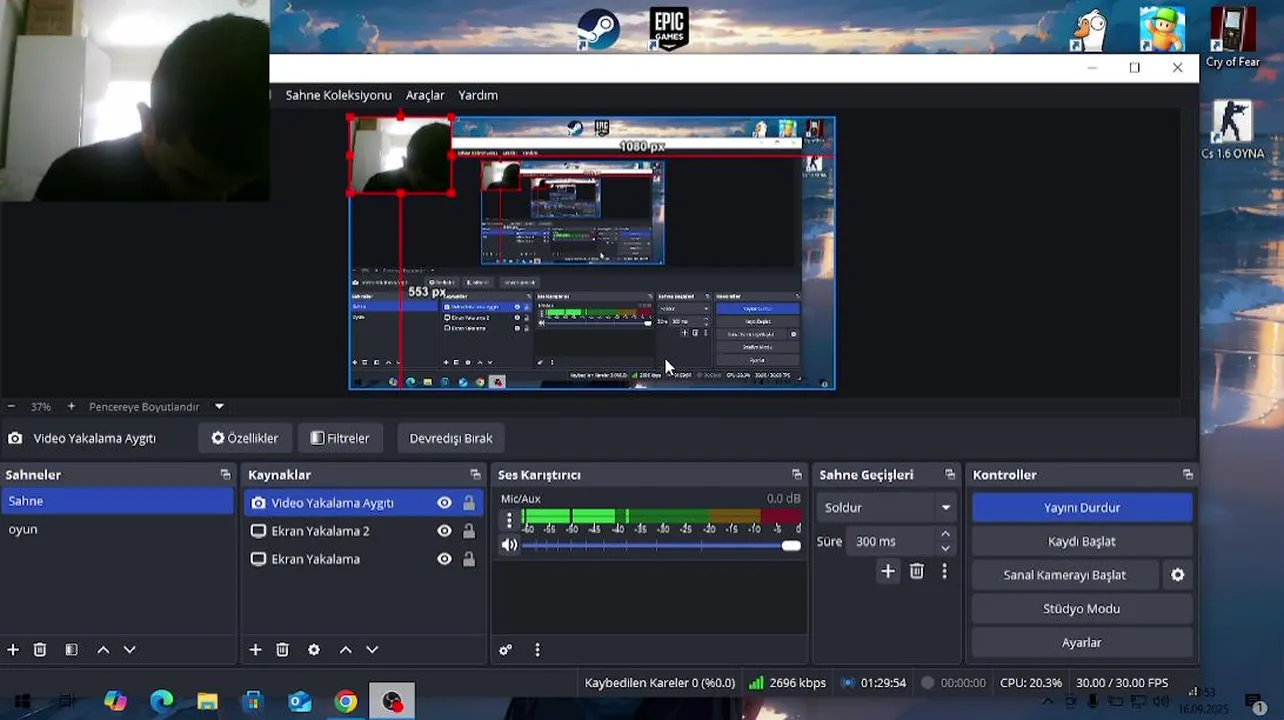This screenshot has width=1284, height=720.
Task: Undock the Kontroller panel
Action: click(x=1188, y=475)
